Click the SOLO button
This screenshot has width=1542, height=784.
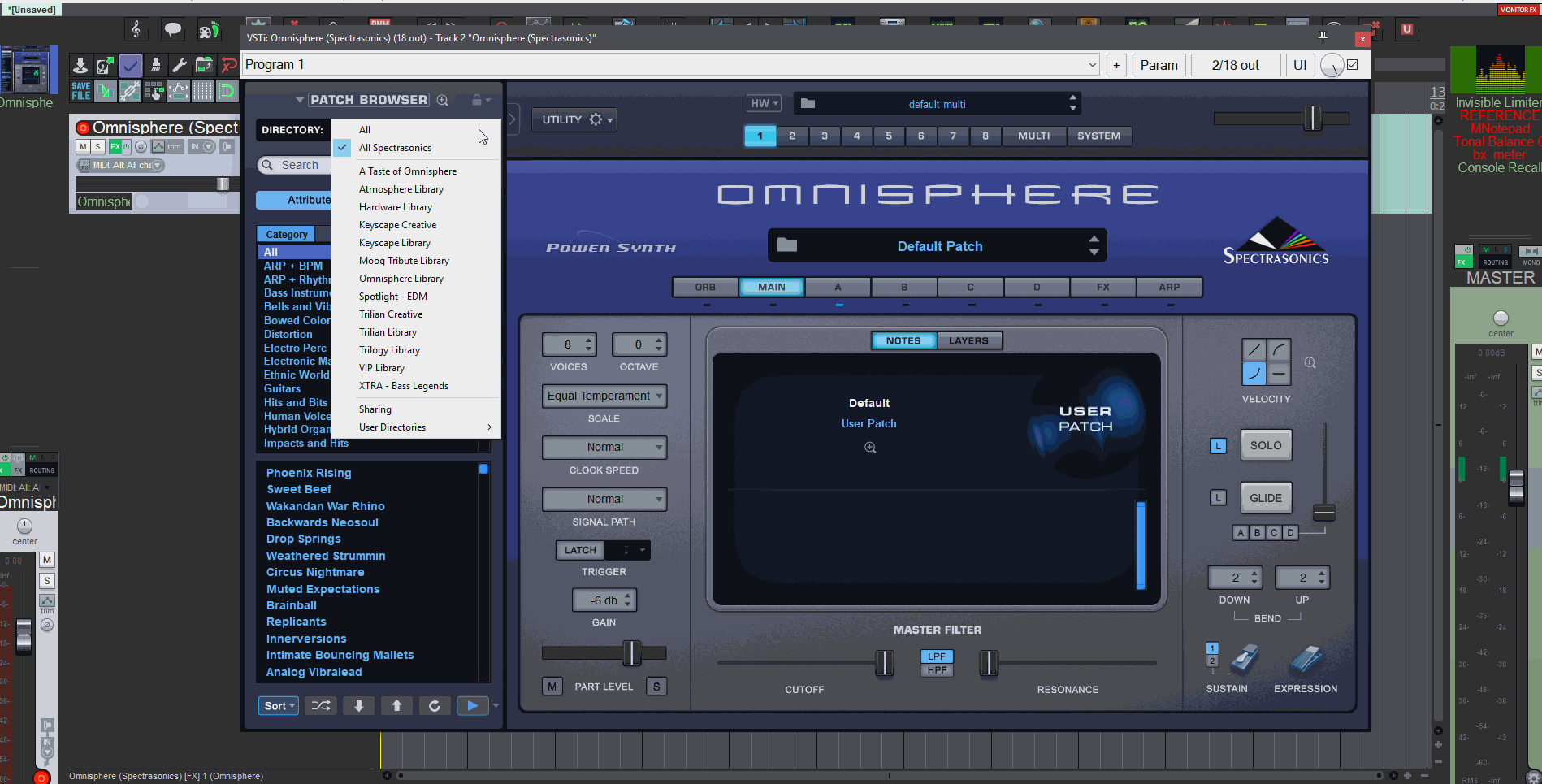(1266, 445)
